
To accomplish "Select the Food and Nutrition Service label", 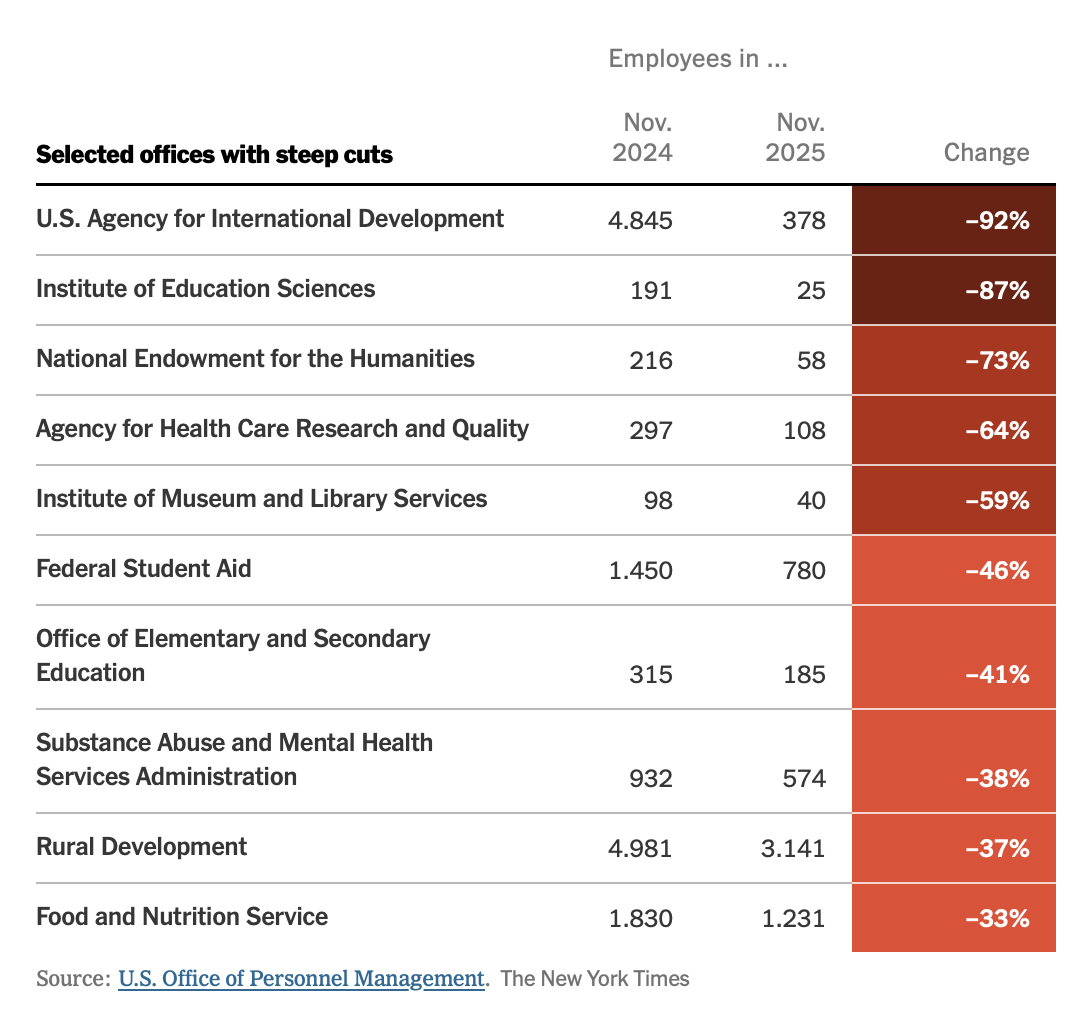I will [181, 917].
